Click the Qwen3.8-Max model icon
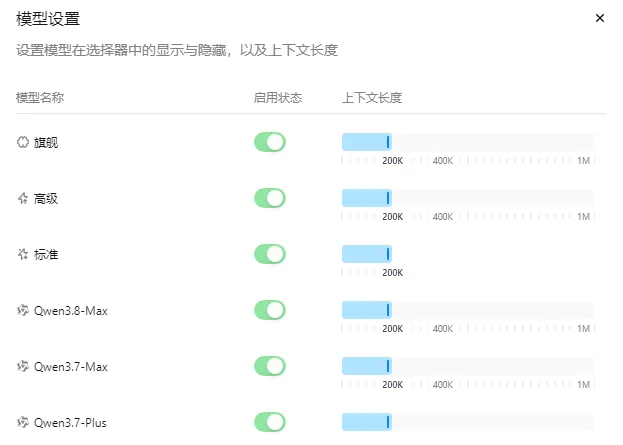 23,310
